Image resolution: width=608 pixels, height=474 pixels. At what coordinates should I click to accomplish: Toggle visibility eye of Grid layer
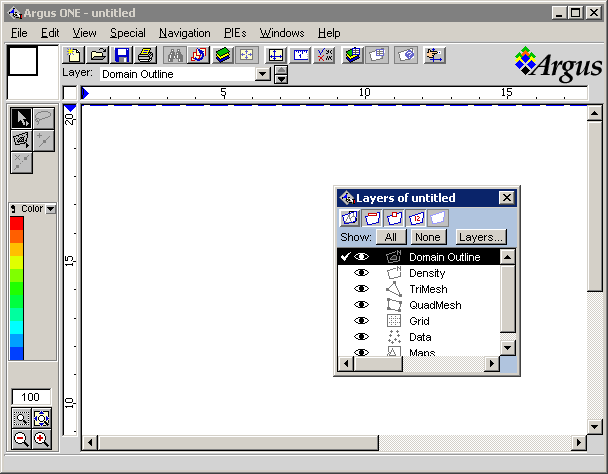(361, 321)
